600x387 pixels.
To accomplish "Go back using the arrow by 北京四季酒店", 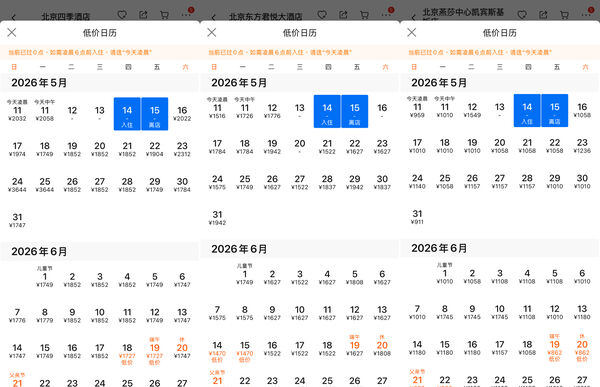I will coord(14,17).
